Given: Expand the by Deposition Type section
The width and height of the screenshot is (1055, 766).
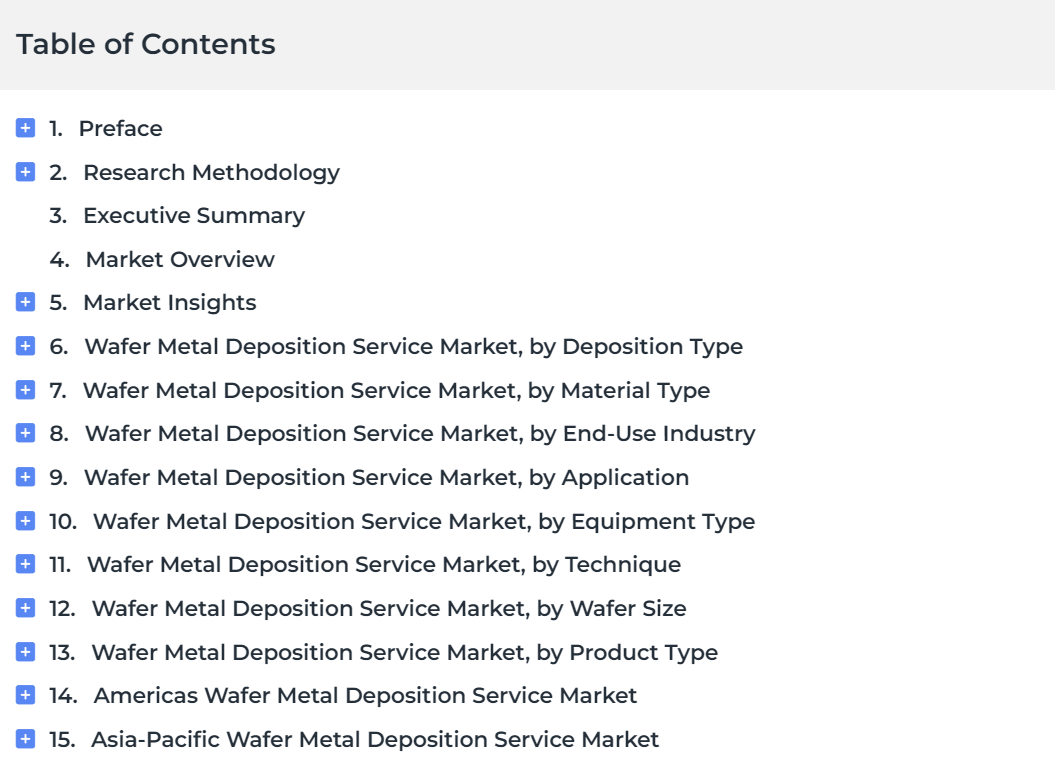Looking at the screenshot, I should pyautogui.click(x=26, y=346).
